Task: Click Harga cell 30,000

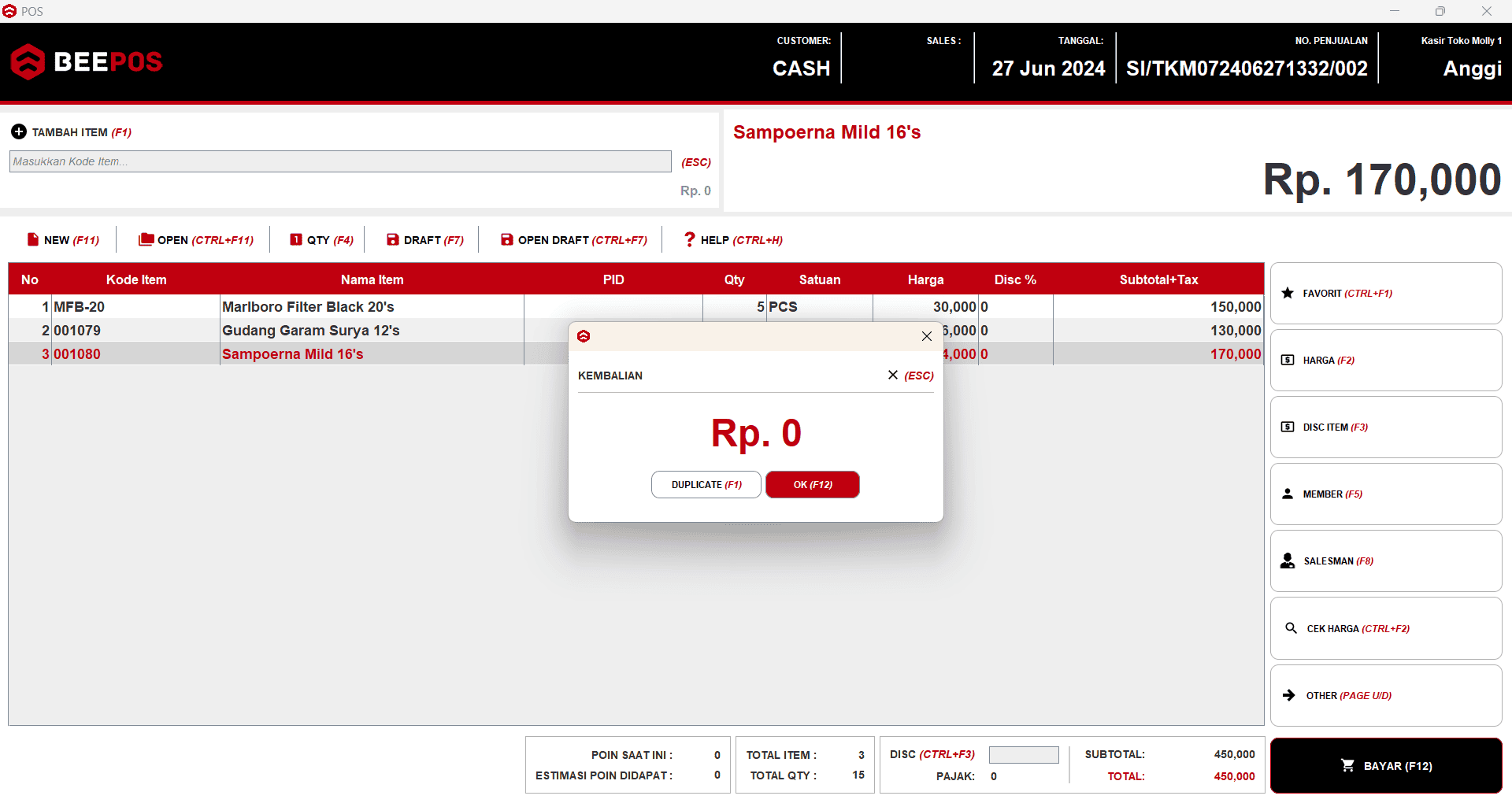Action: pyautogui.click(x=954, y=306)
